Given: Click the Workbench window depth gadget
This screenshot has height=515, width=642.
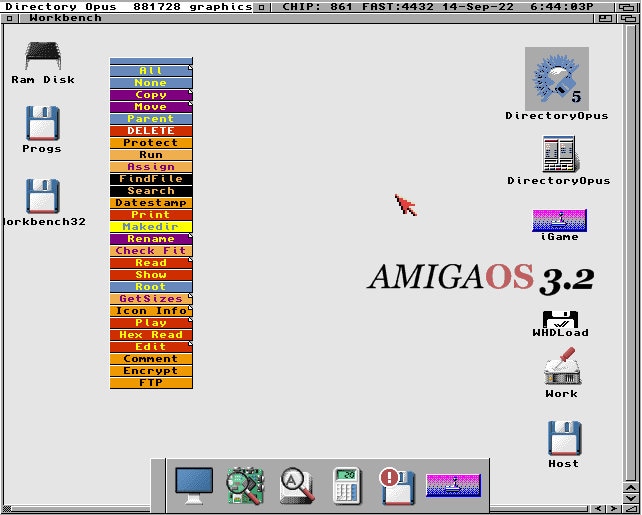Looking at the screenshot, I should tap(628, 18).
